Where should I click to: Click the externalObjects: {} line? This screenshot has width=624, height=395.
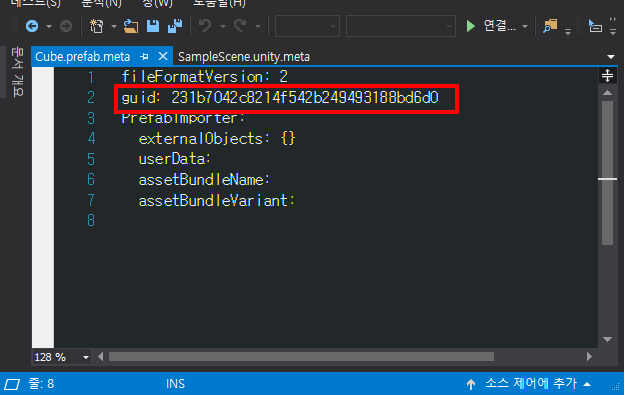click(217, 138)
